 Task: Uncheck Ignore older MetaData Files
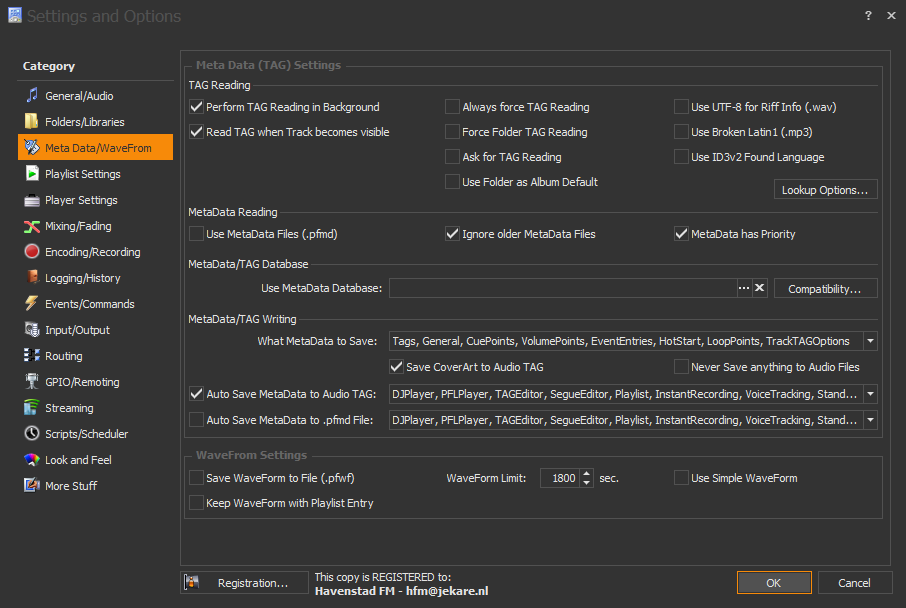tap(452, 234)
